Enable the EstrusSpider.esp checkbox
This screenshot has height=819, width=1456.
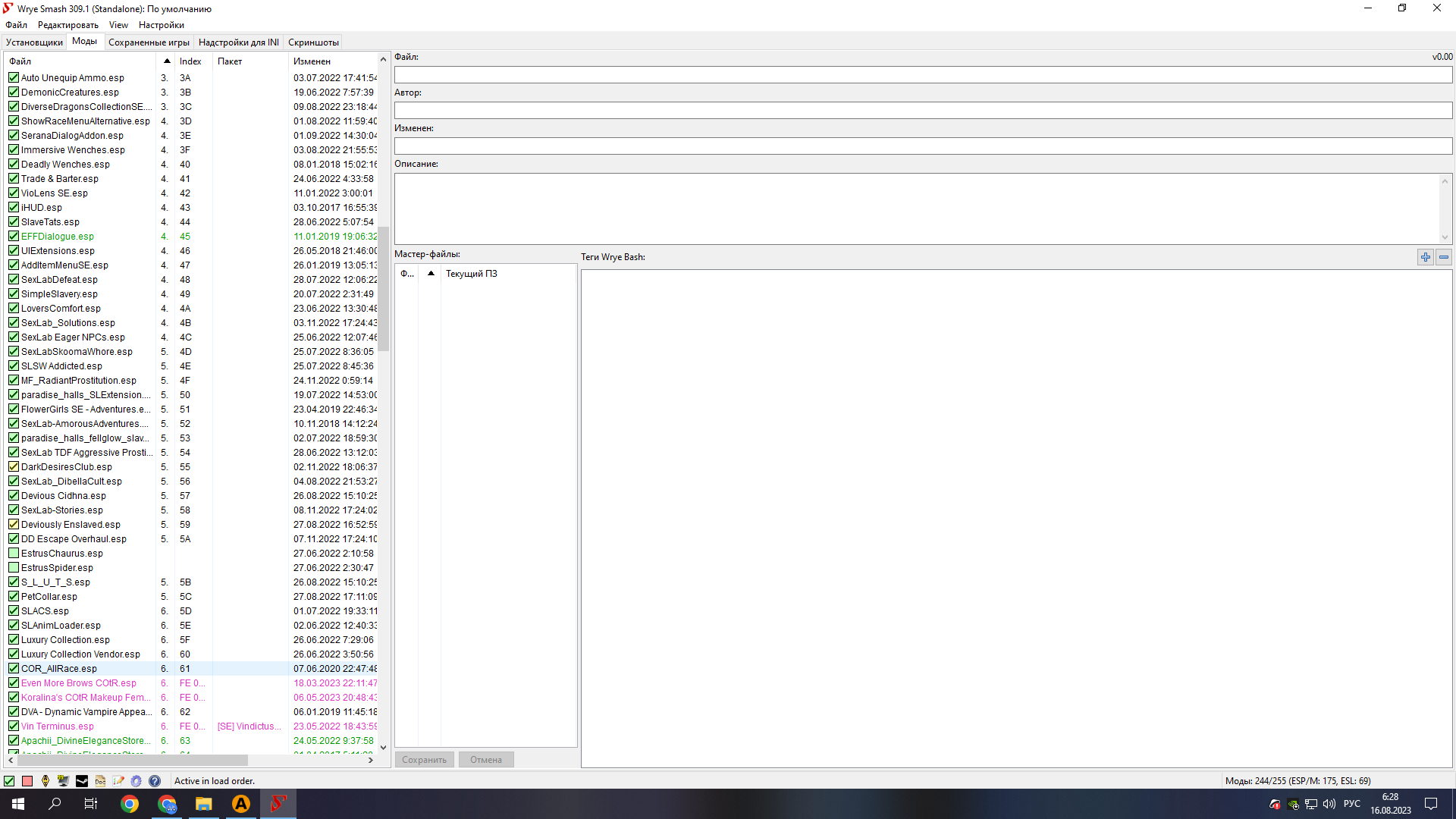click(14, 568)
